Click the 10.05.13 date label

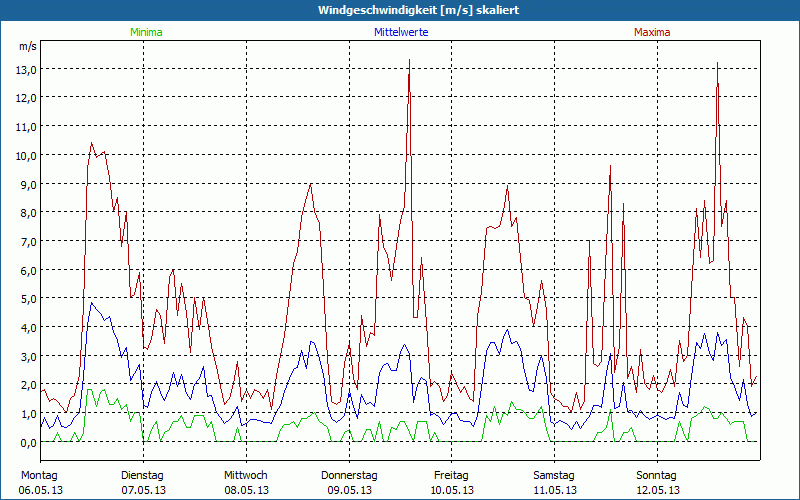pos(452,491)
